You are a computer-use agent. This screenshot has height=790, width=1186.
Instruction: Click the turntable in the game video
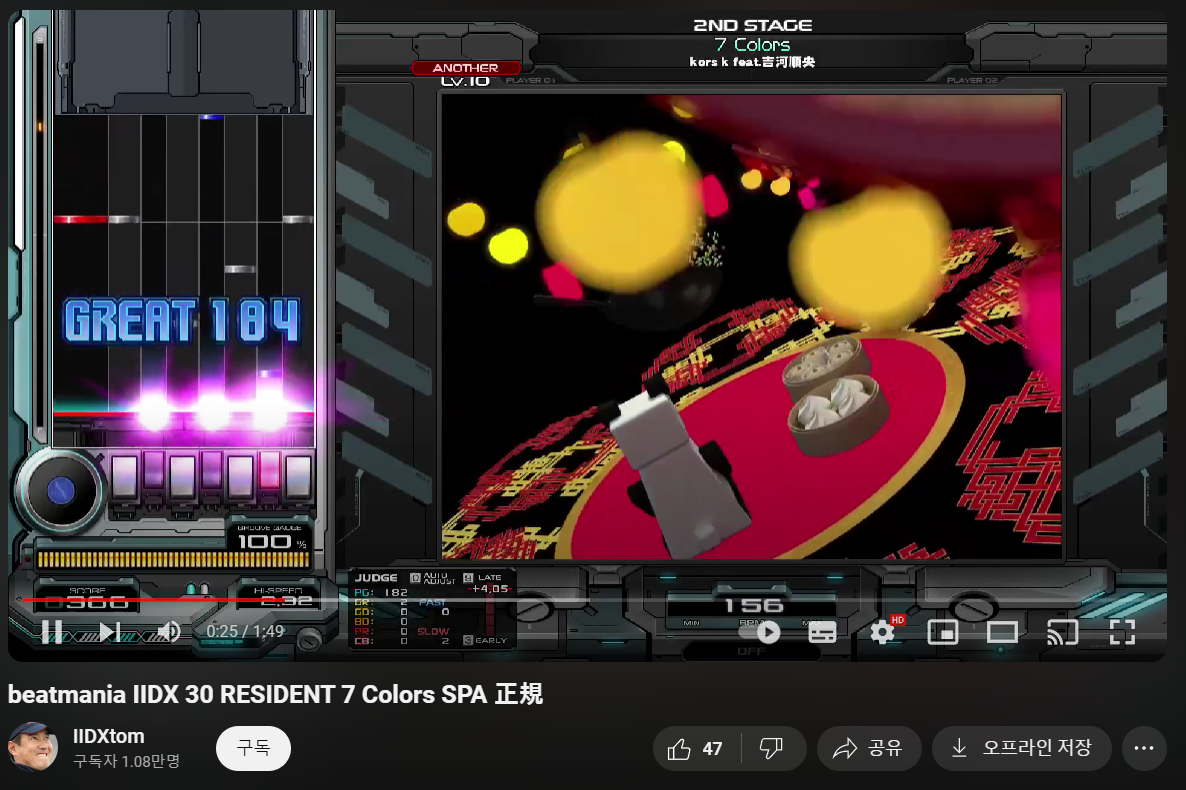61,491
